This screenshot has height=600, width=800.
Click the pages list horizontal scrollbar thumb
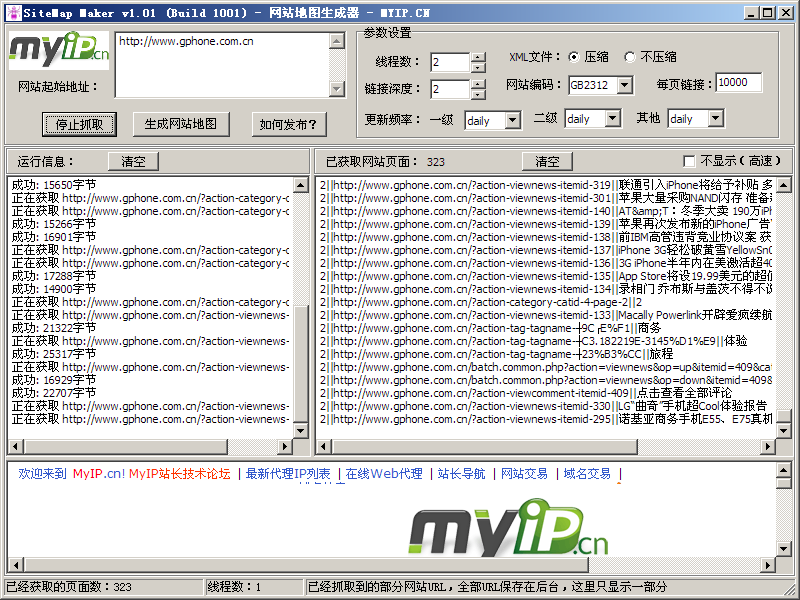tap(484, 446)
